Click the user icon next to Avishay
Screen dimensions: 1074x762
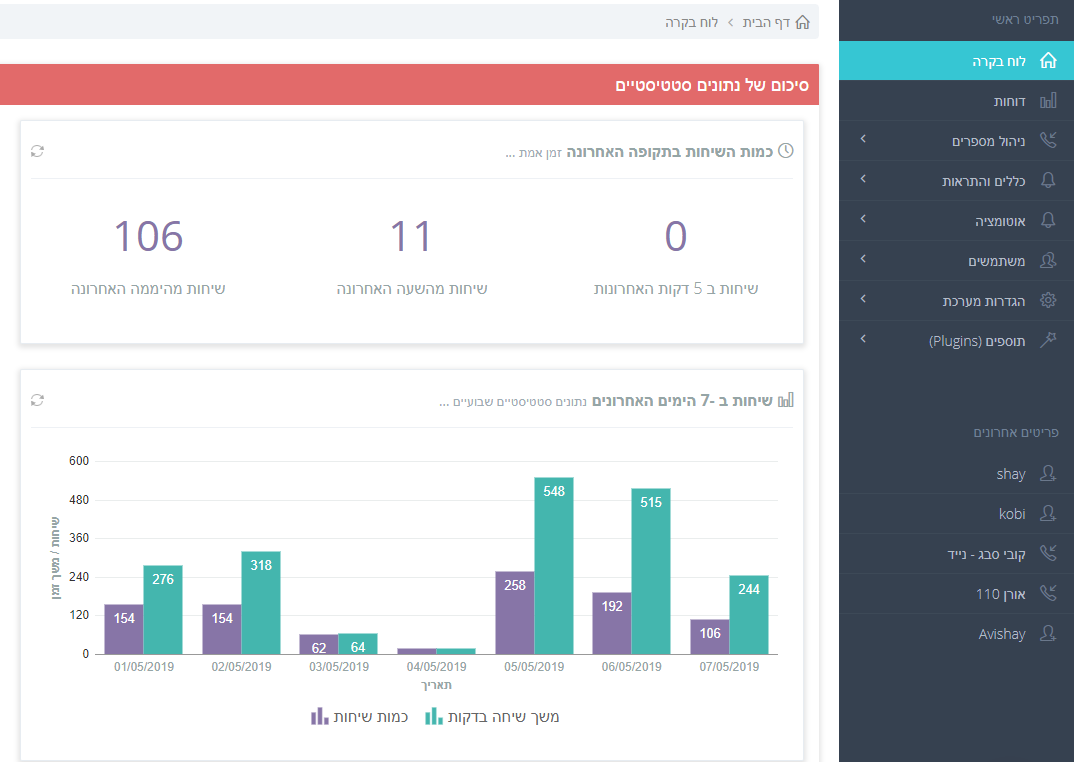coord(1048,633)
